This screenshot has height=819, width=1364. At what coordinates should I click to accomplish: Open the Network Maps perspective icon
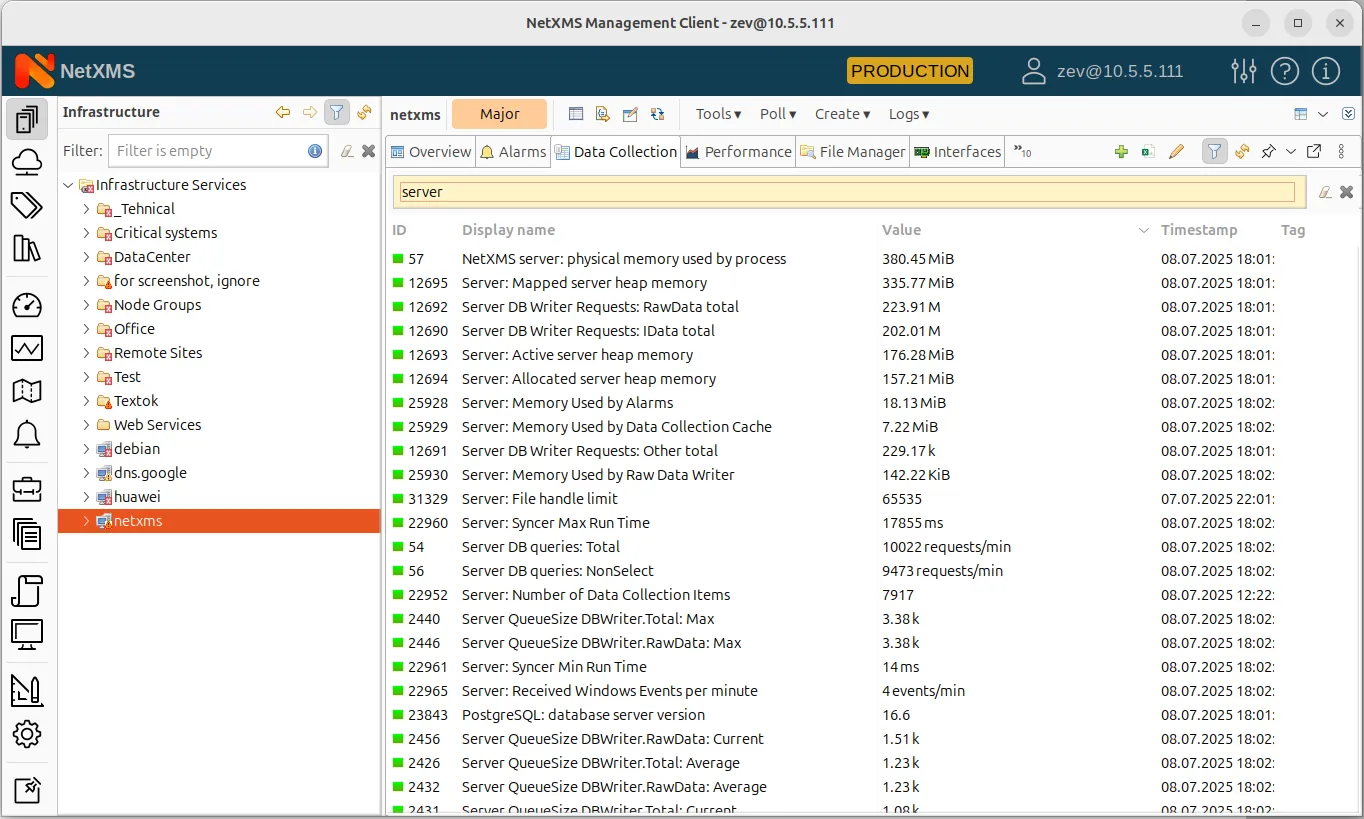27,391
